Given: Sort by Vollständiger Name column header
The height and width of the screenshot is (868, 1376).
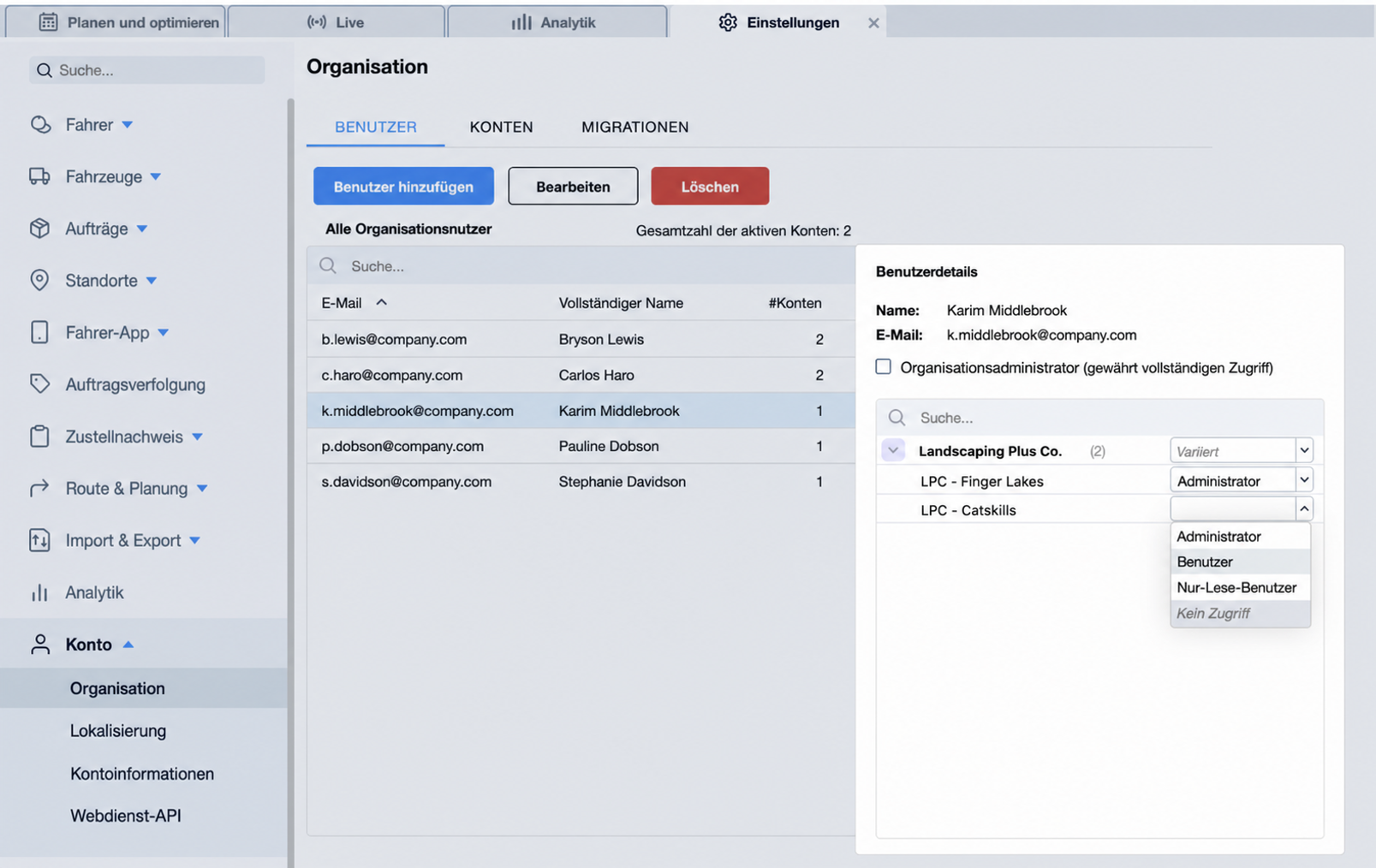Looking at the screenshot, I should pyautogui.click(x=621, y=303).
